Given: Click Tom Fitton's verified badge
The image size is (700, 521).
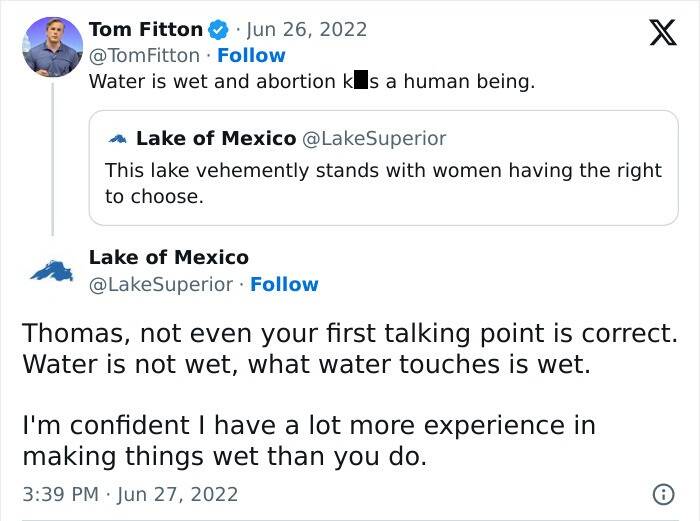Looking at the screenshot, I should [x=217, y=29].
